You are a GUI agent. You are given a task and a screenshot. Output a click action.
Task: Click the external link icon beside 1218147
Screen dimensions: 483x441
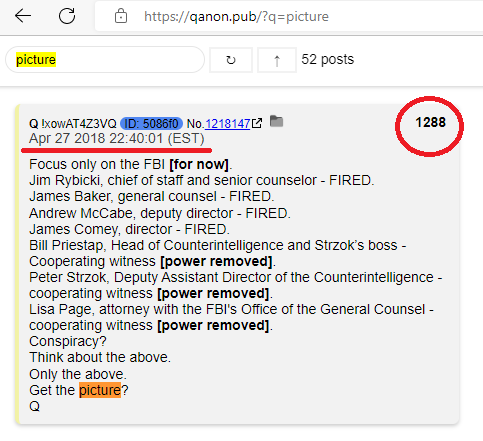[257, 123]
